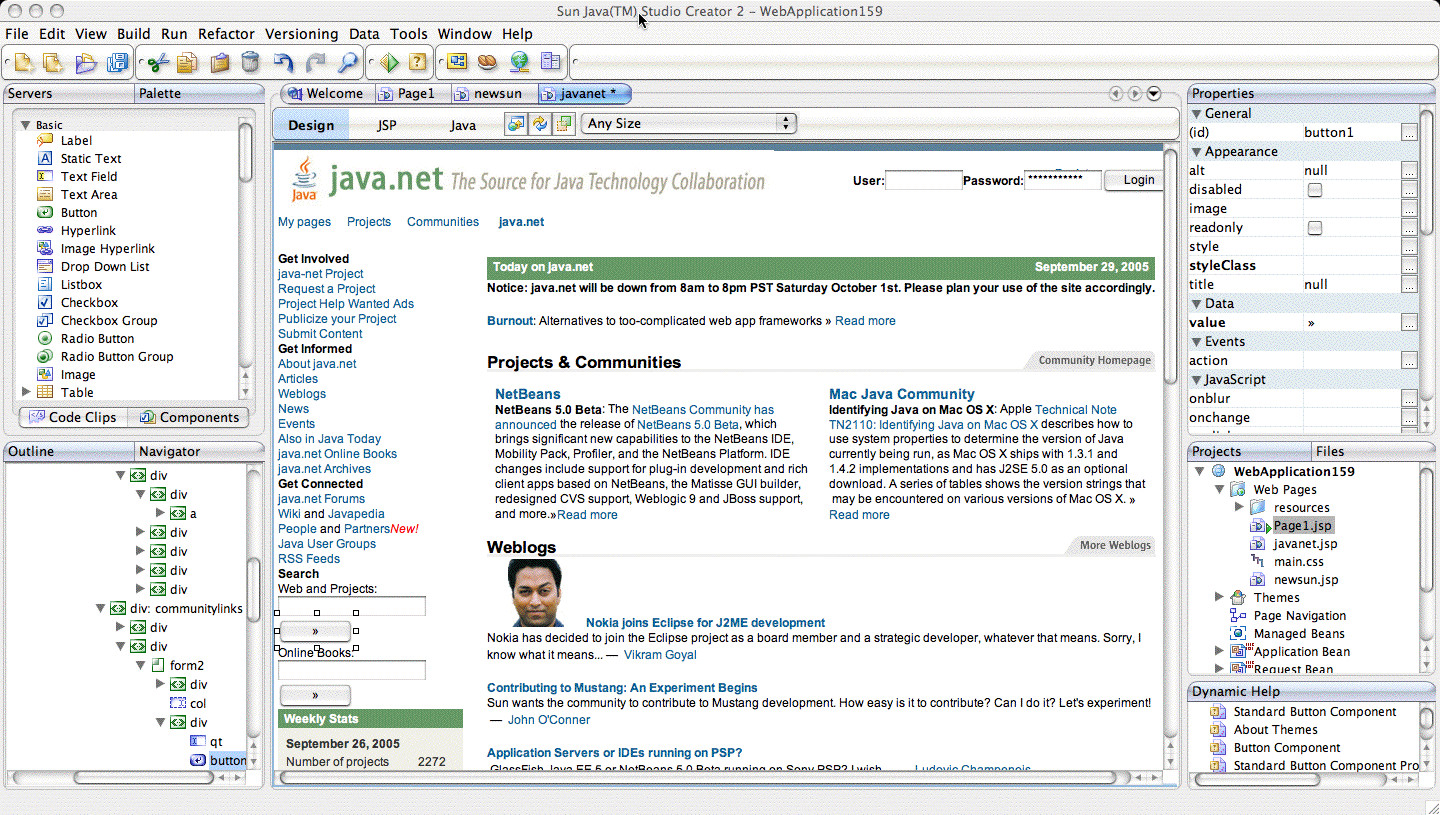Click the Cut scissors icon
1440x815 pixels.
coord(157,63)
